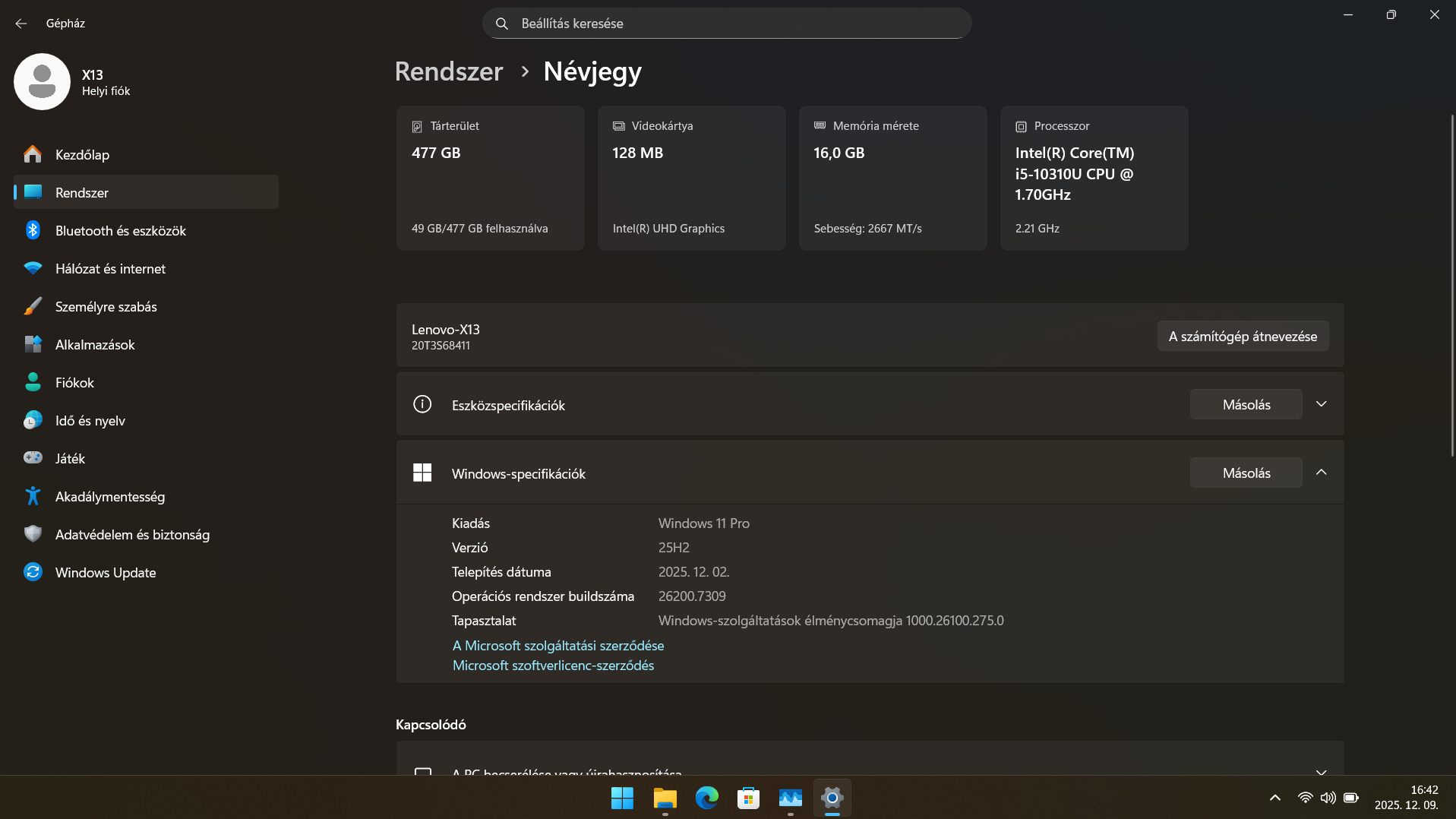
Task: Open Microsoft Store from taskbar
Action: 748,798
